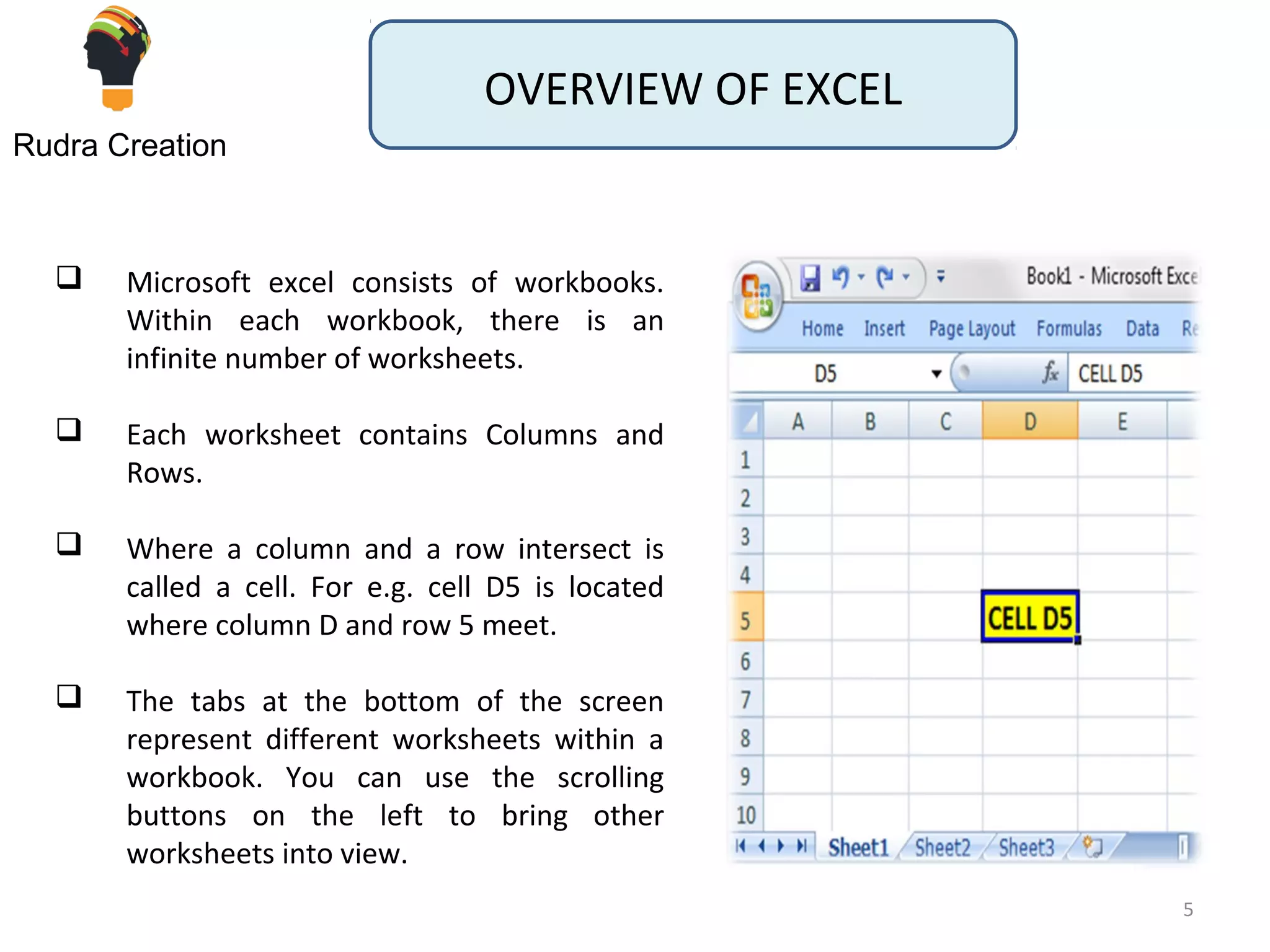Select column E header

coord(1122,421)
